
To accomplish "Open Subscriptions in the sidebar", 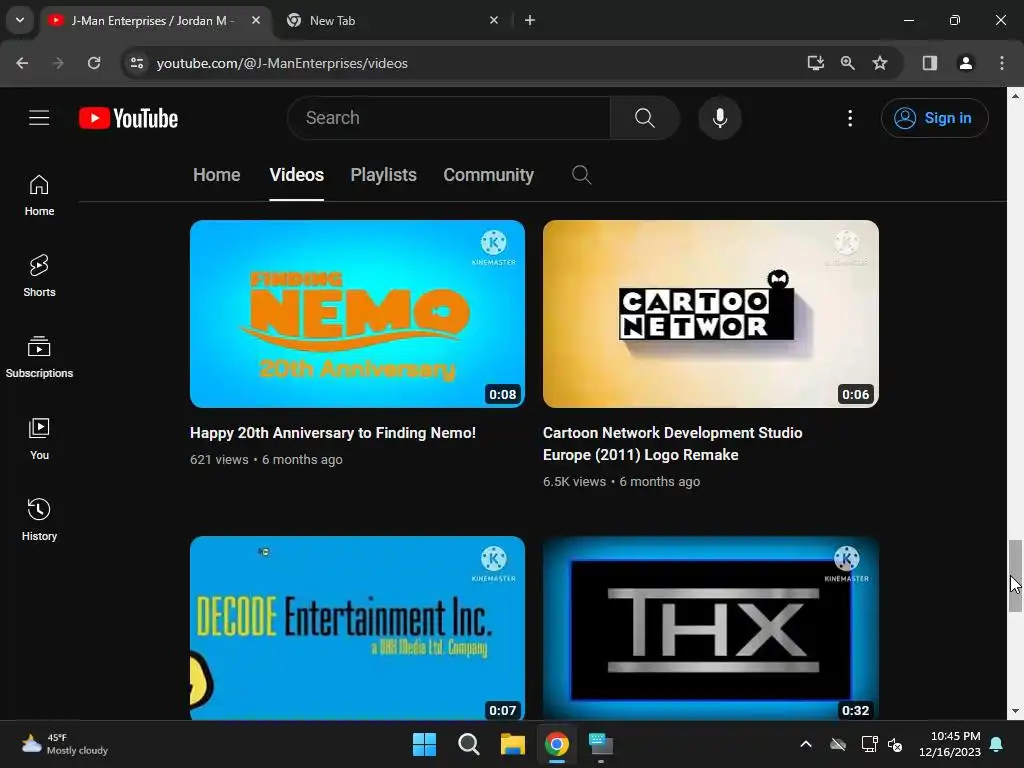I will (x=39, y=357).
